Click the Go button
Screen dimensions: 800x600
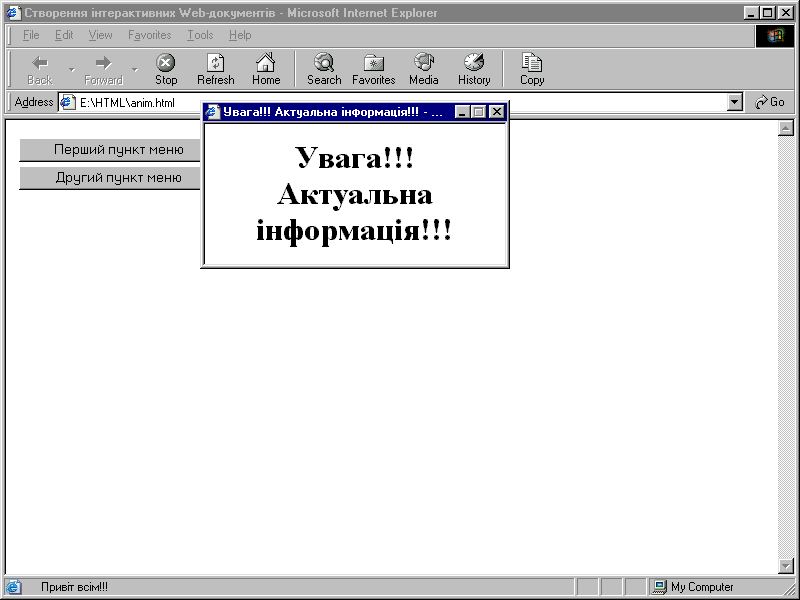pyautogui.click(x=770, y=102)
